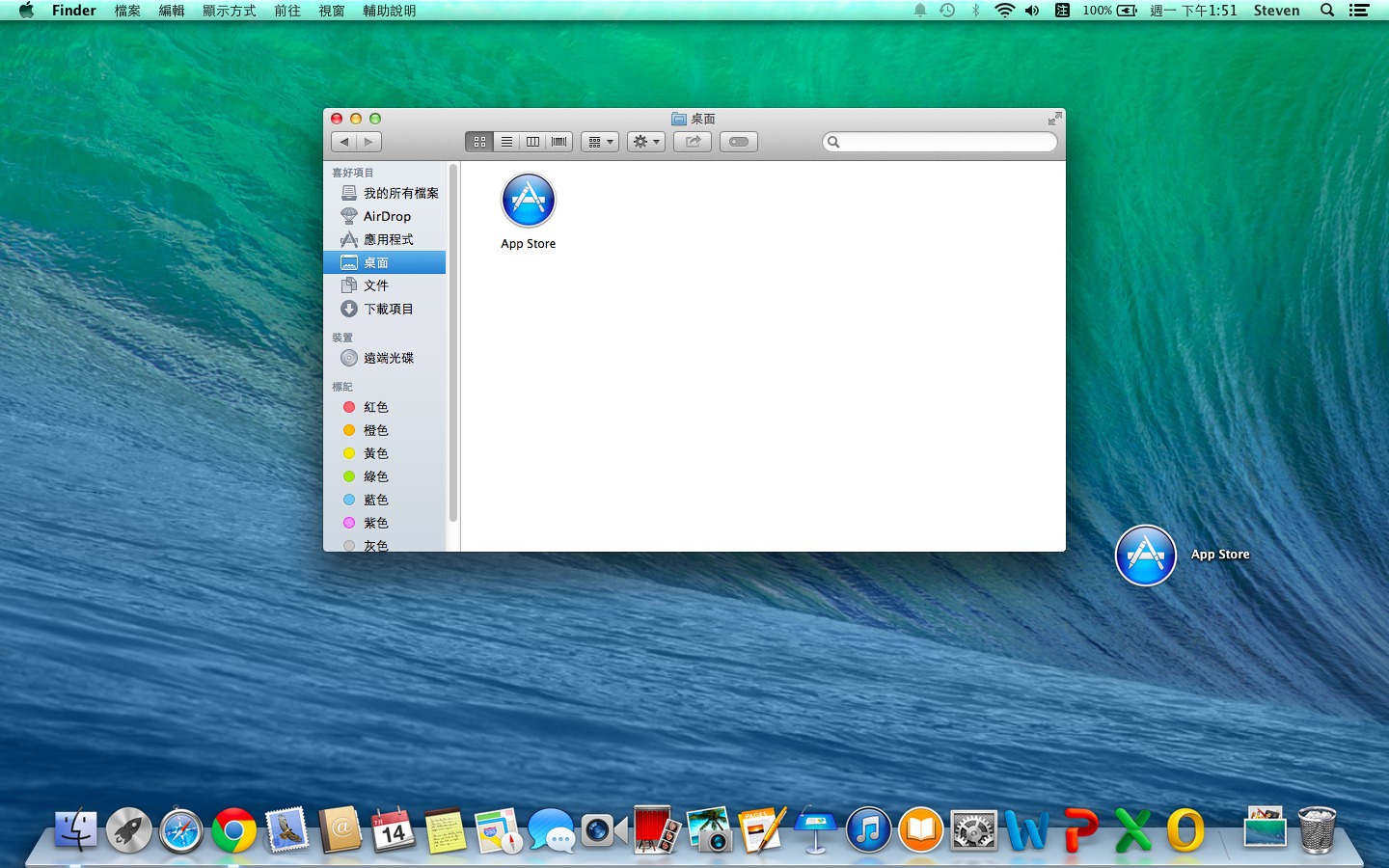Click the Bluetooth menu bar icon
Viewport: 1389px width, 868px height.
(x=975, y=11)
